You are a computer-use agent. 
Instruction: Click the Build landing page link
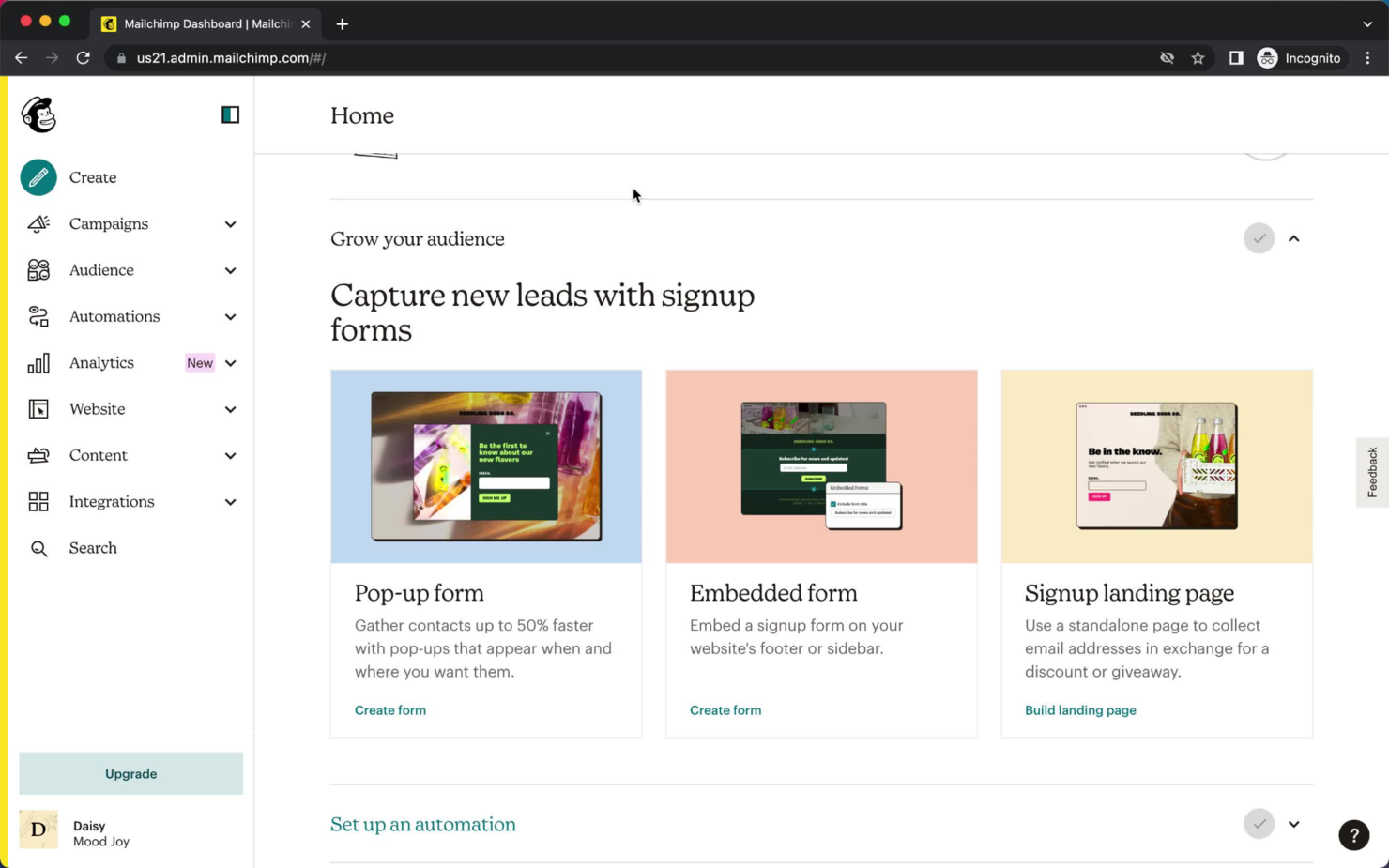1080,710
